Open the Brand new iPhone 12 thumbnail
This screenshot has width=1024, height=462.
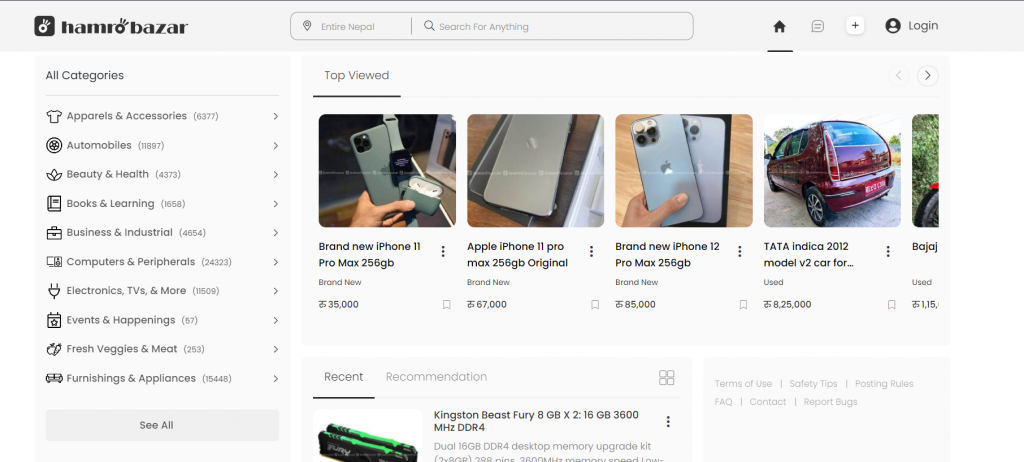click(x=684, y=171)
